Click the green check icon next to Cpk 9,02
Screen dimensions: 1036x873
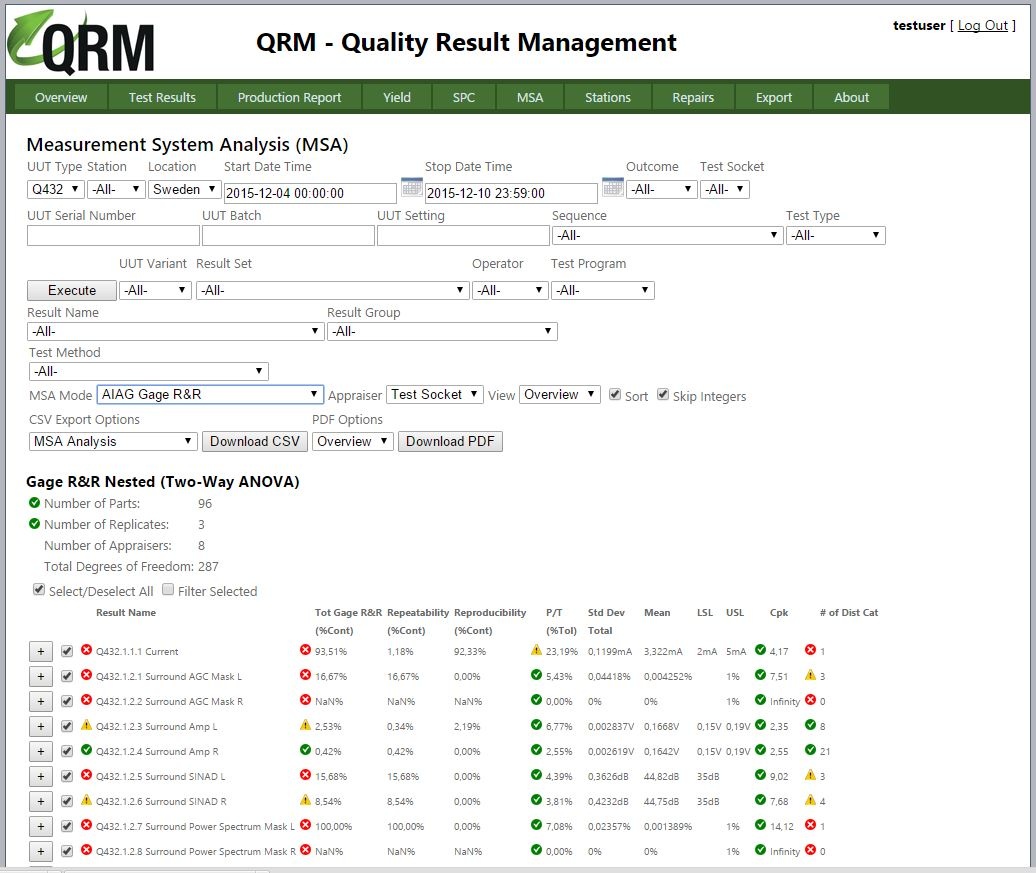(760, 775)
